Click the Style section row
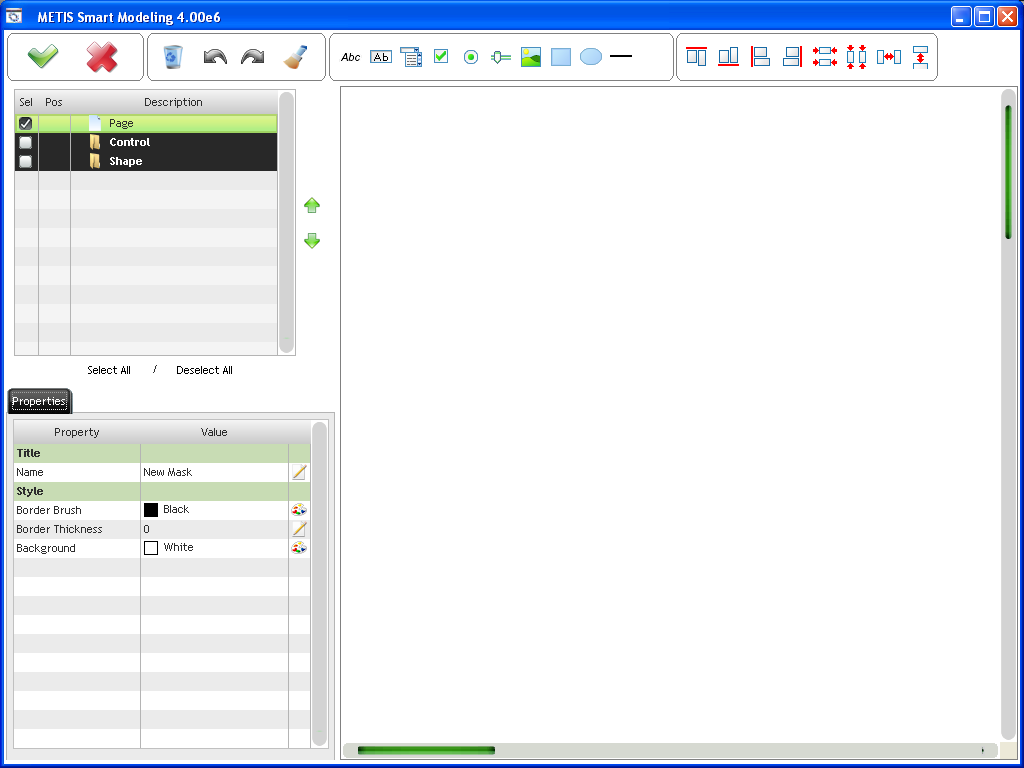The image size is (1024, 768). point(162,491)
